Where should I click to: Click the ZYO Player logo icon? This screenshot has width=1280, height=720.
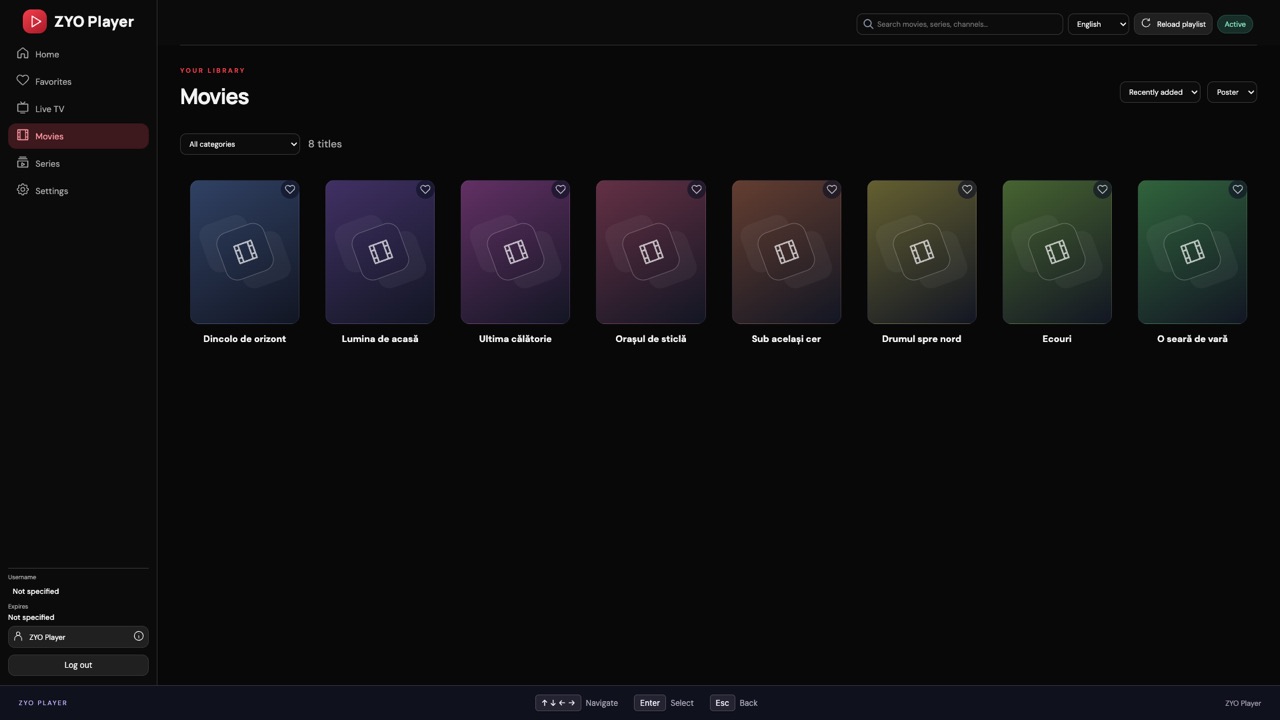(35, 21)
